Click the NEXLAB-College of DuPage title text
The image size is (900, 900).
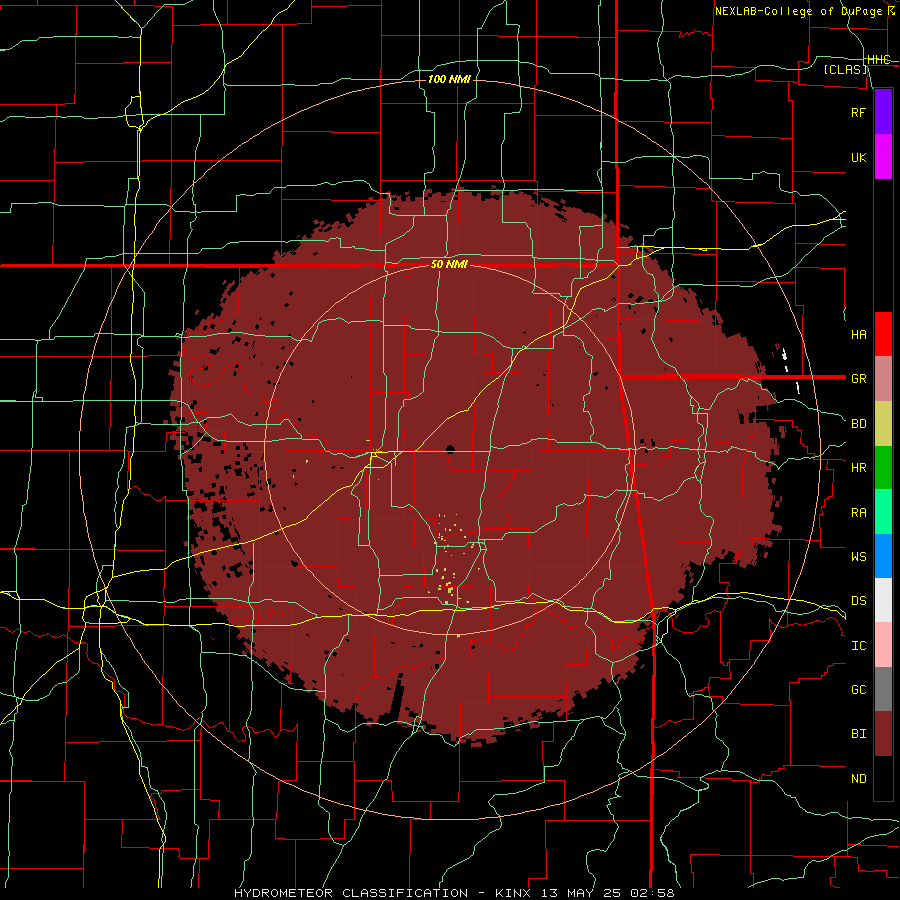pyautogui.click(x=804, y=11)
